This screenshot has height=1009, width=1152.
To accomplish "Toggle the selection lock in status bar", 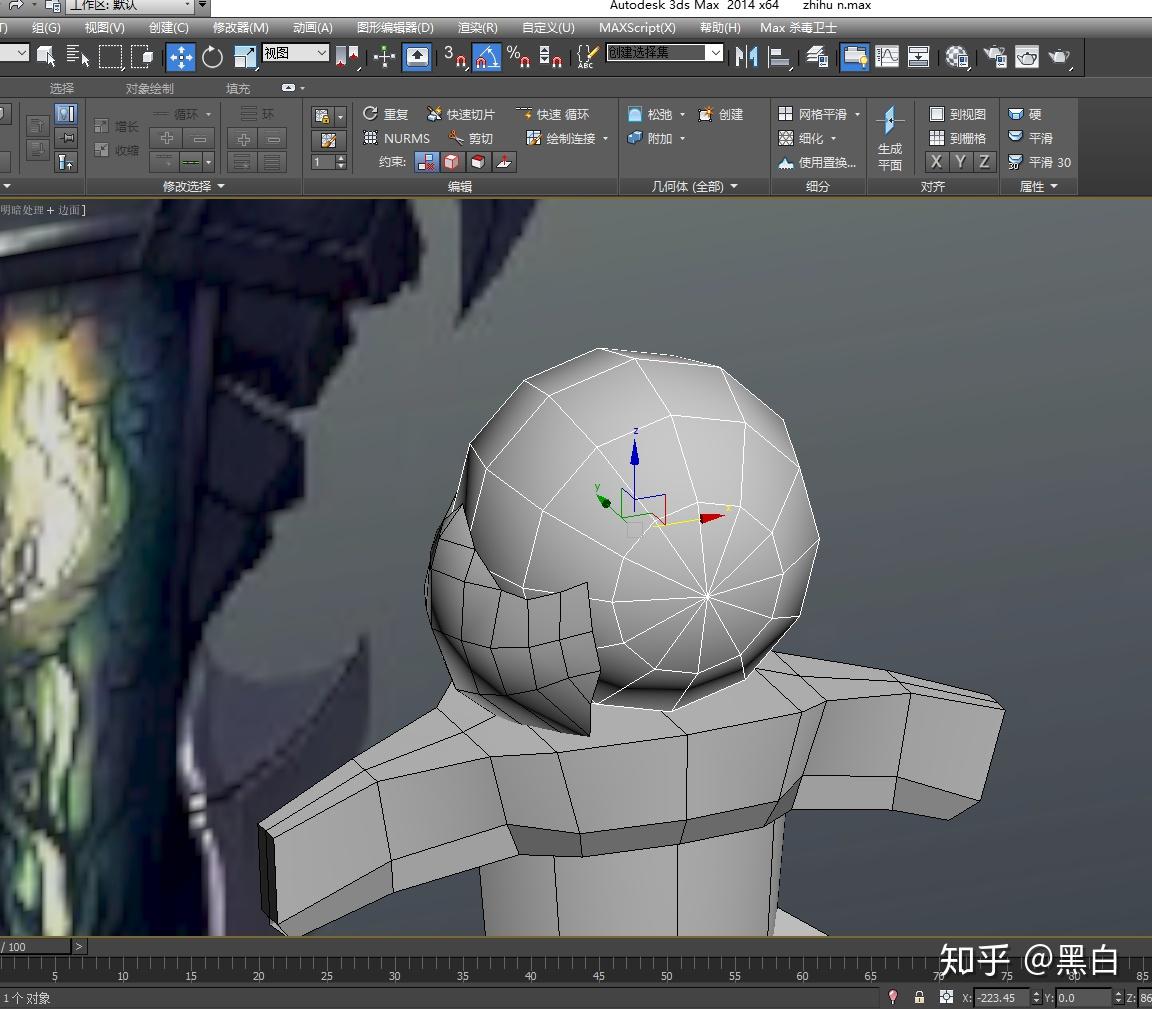I will [x=919, y=997].
